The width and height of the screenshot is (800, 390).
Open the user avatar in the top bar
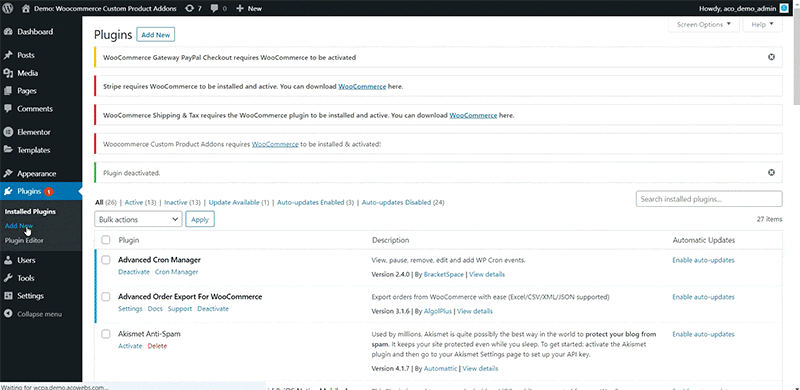[784, 9]
